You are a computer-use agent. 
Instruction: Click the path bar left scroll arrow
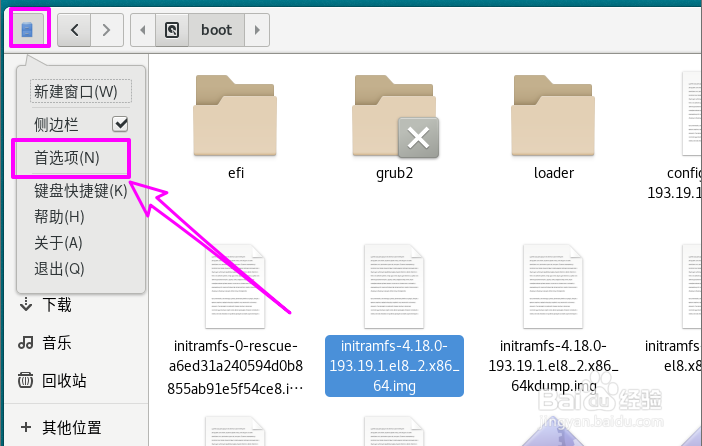(x=143, y=30)
